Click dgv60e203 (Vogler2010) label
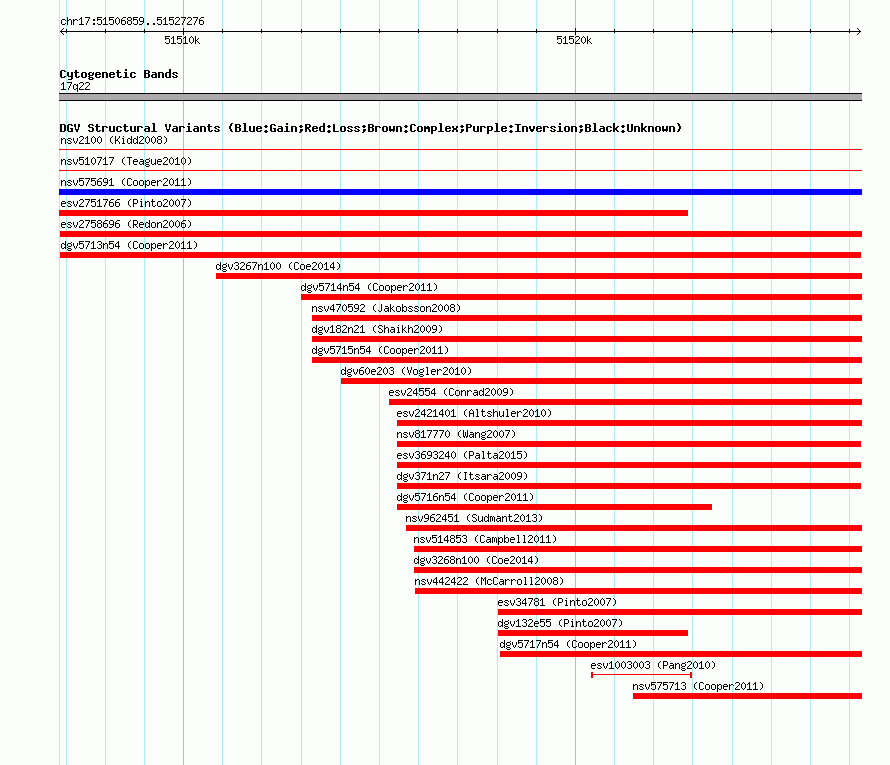This screenshot has width=890, height=765. (406, 371)
